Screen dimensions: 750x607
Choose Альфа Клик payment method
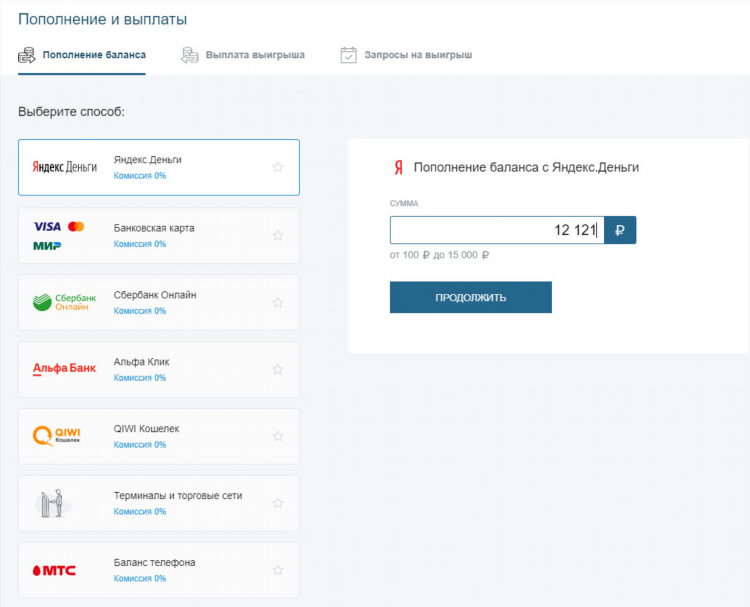pos(159,369)
